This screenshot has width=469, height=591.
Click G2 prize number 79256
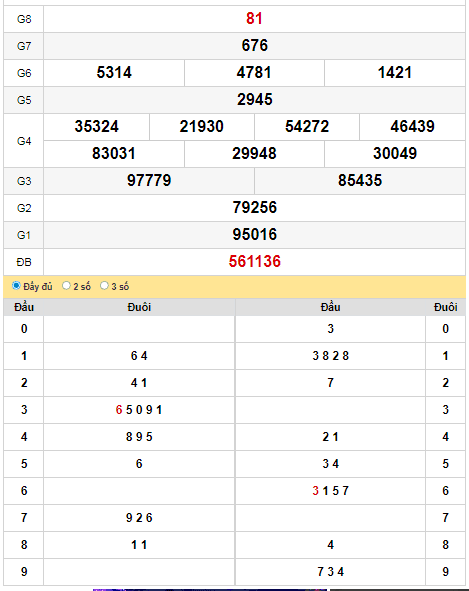coord(254,208)
